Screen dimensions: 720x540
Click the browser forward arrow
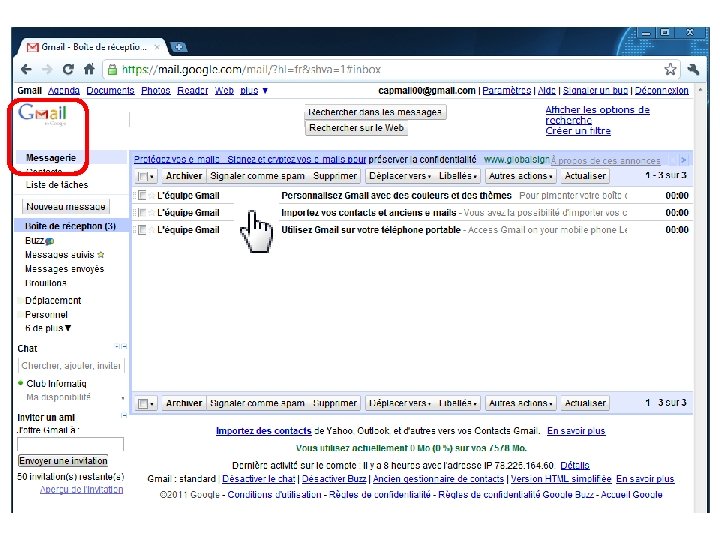[47, 69]
